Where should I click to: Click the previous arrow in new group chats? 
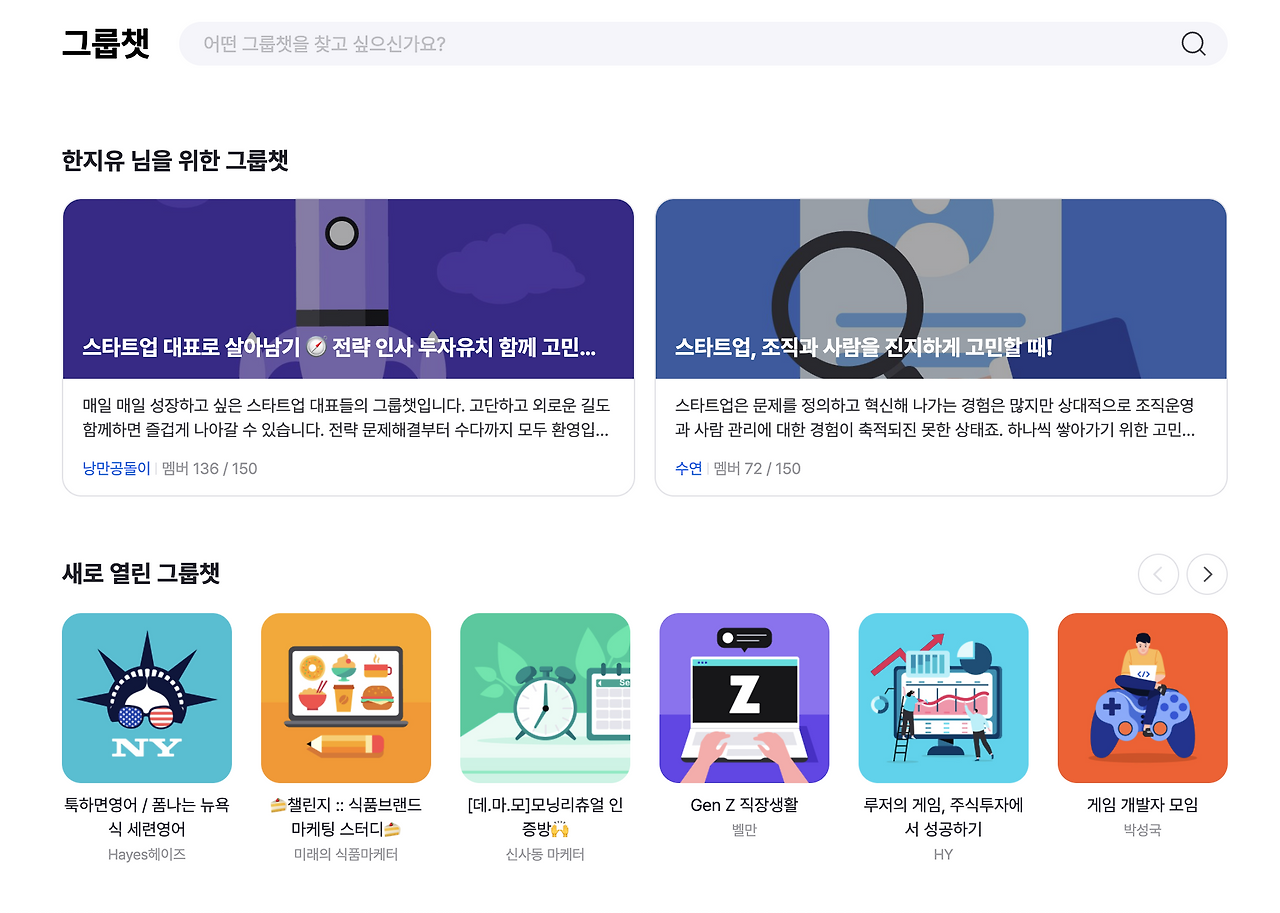(1158, 574)
